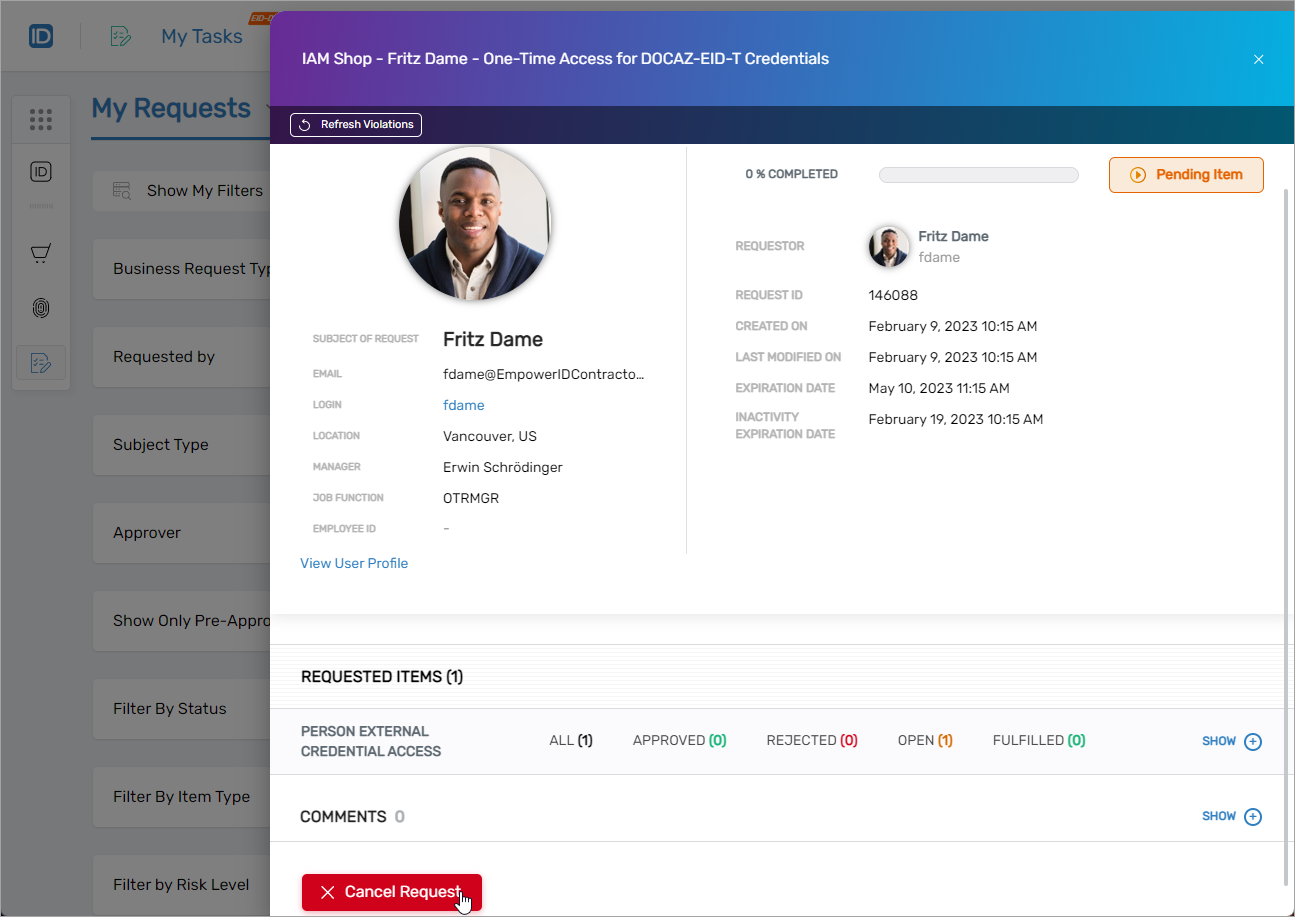Click Fritz Dame's large profile photo
The image size is (1295, 917).
476,223
